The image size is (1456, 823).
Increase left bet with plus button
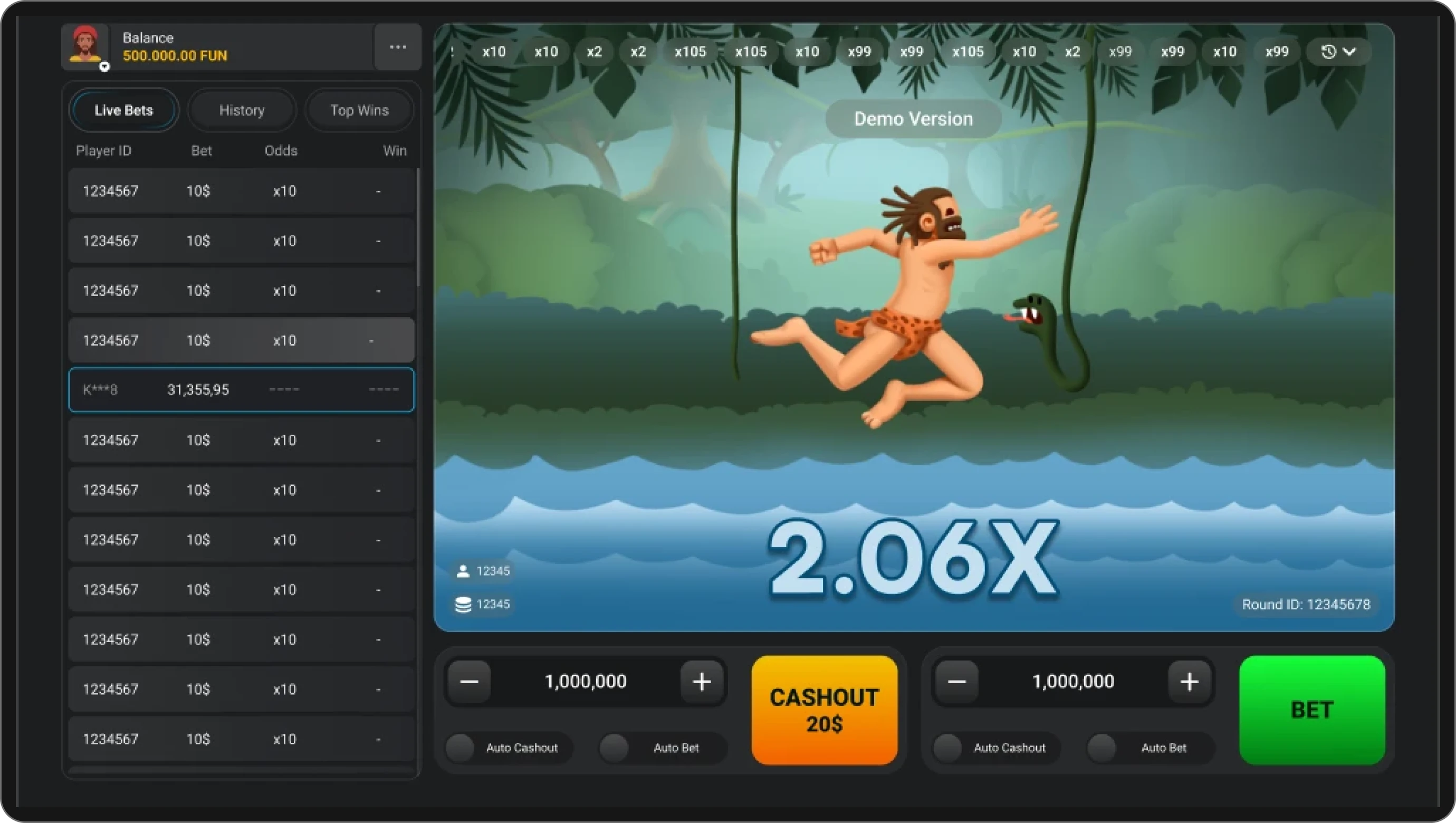click(x=702, y=682)
